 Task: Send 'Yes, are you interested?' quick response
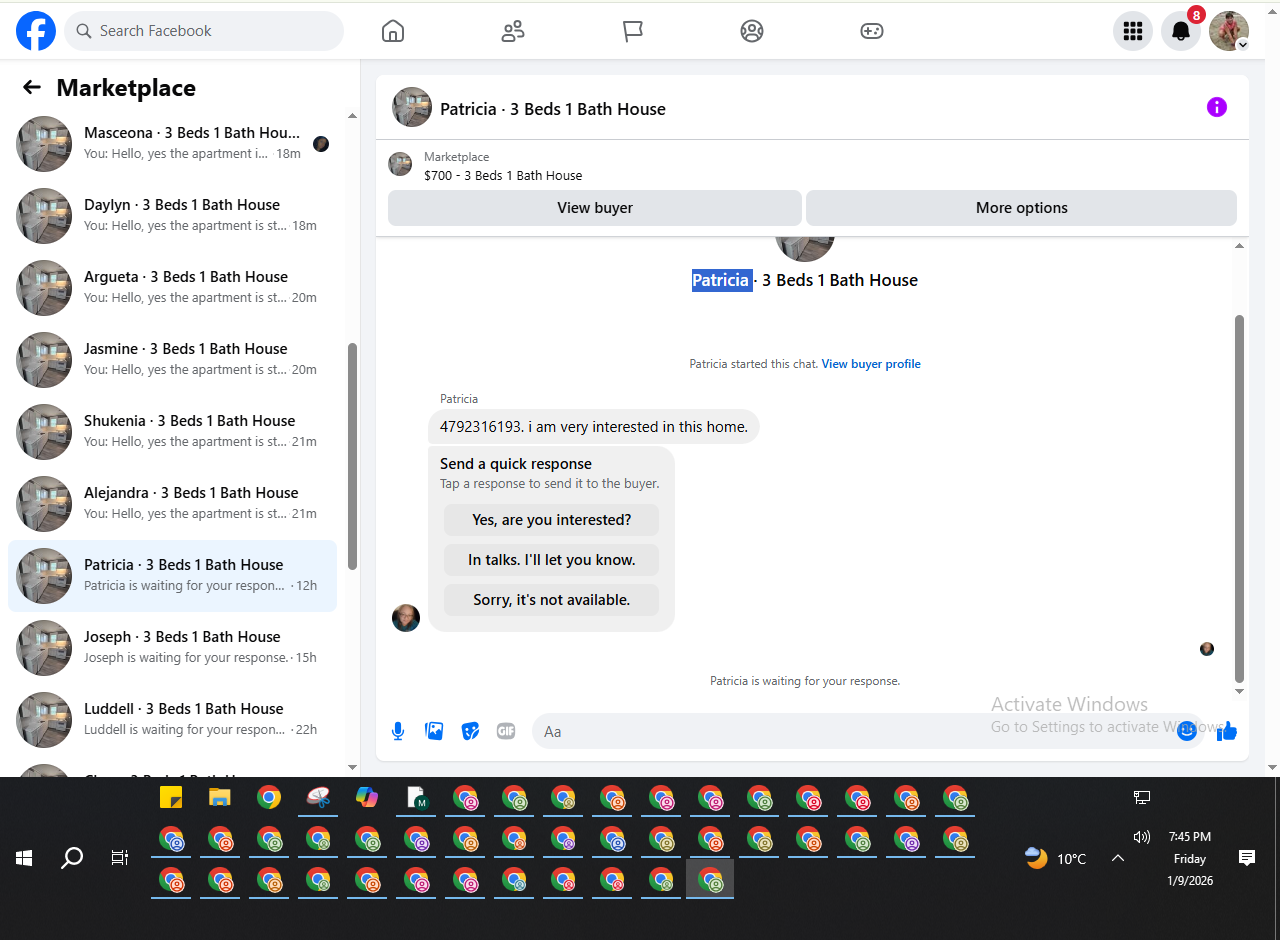click(x=551, y=520)
